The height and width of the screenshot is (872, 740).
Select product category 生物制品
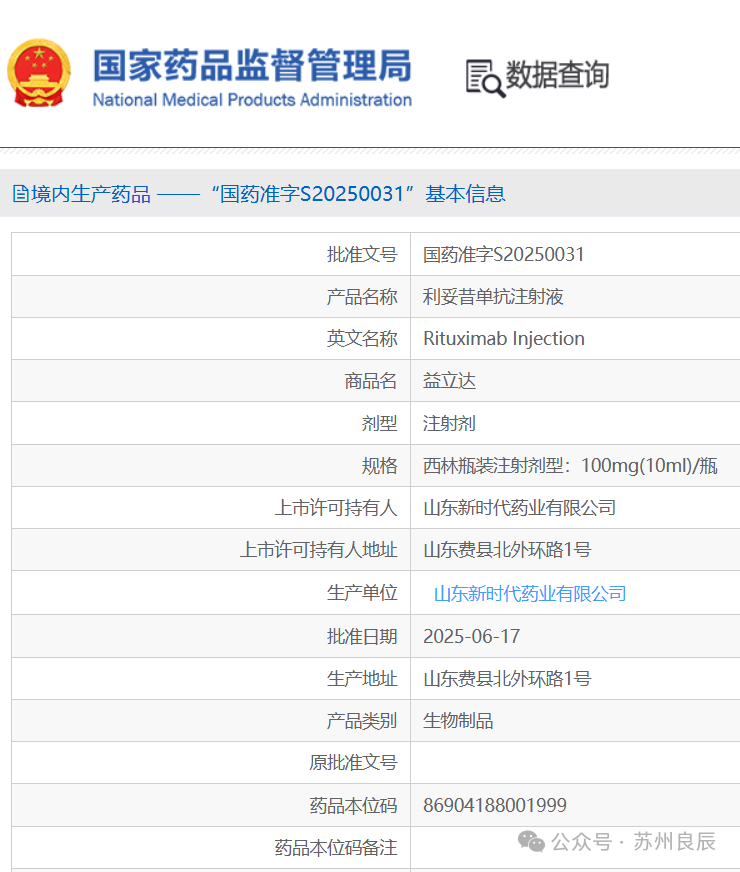[x=458, y=721]
